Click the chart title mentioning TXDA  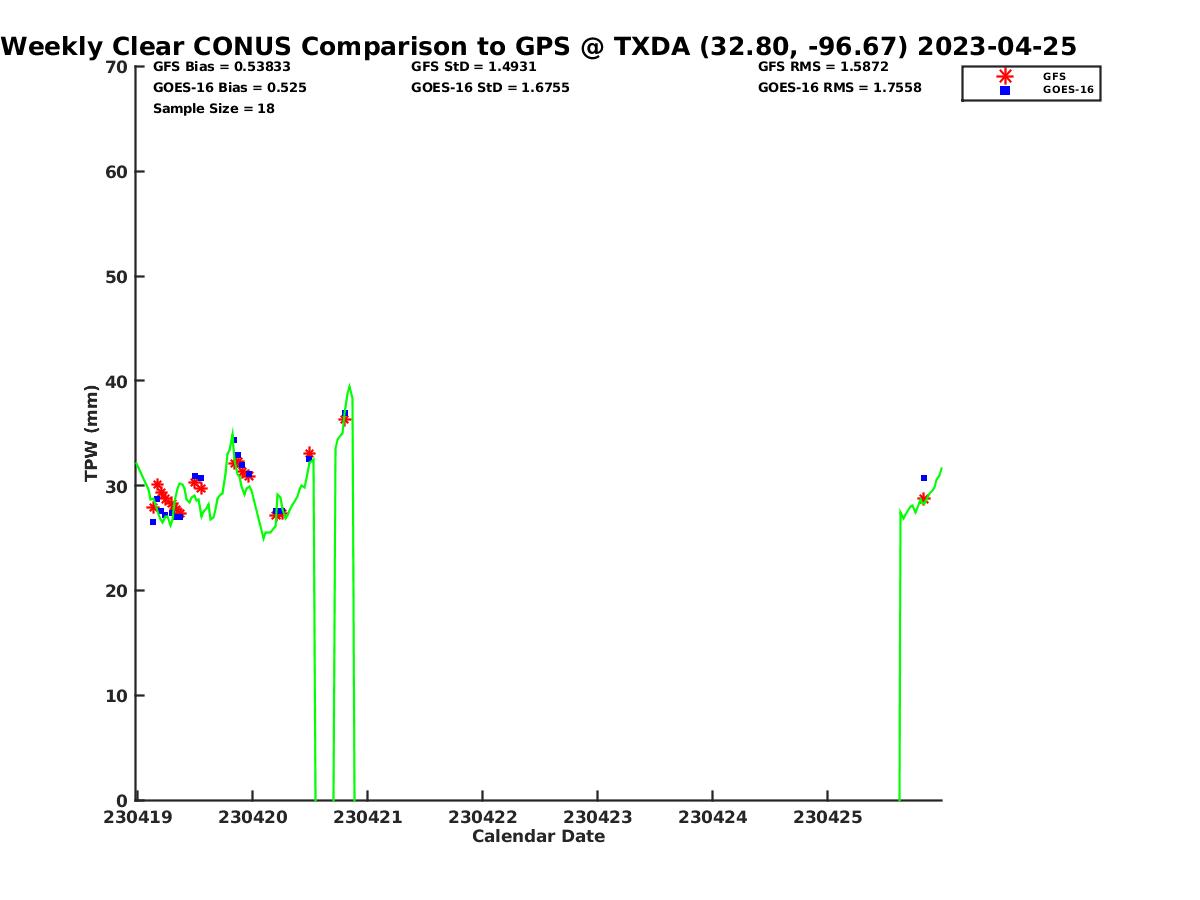[x=539, y=46]
